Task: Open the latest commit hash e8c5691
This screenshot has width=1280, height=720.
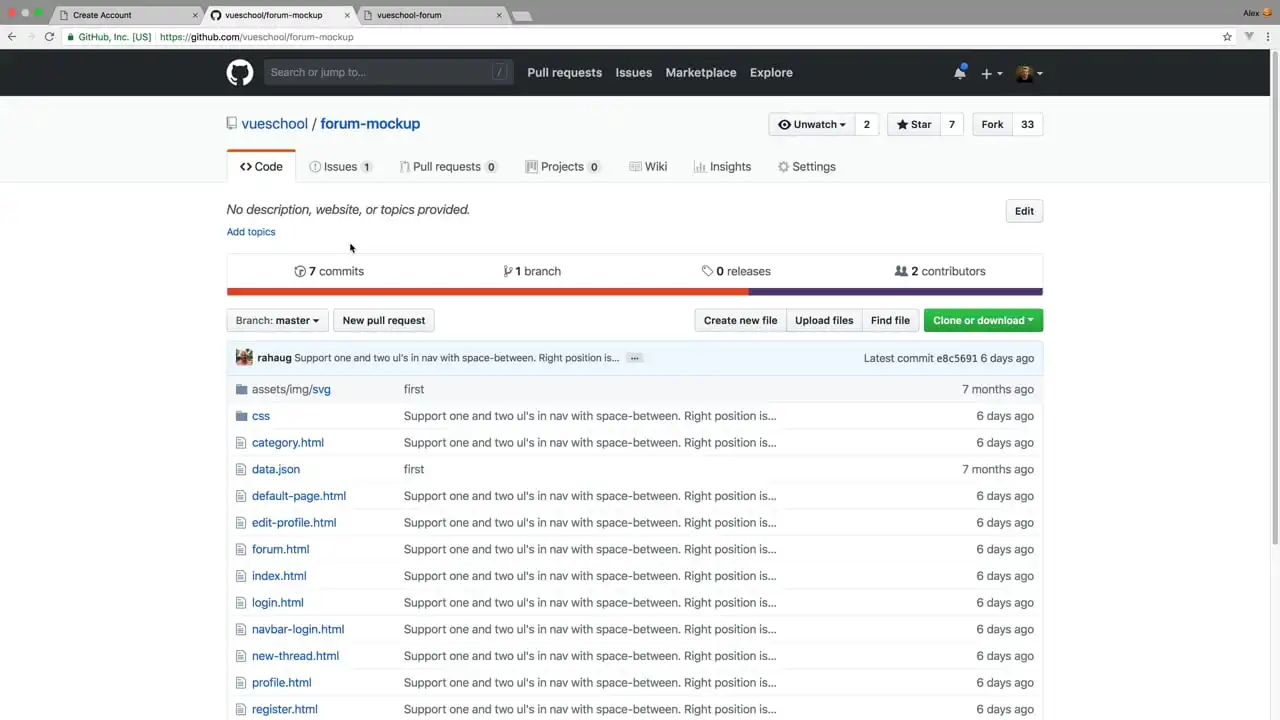Action: pyautogui.click(x=956, y=358)
